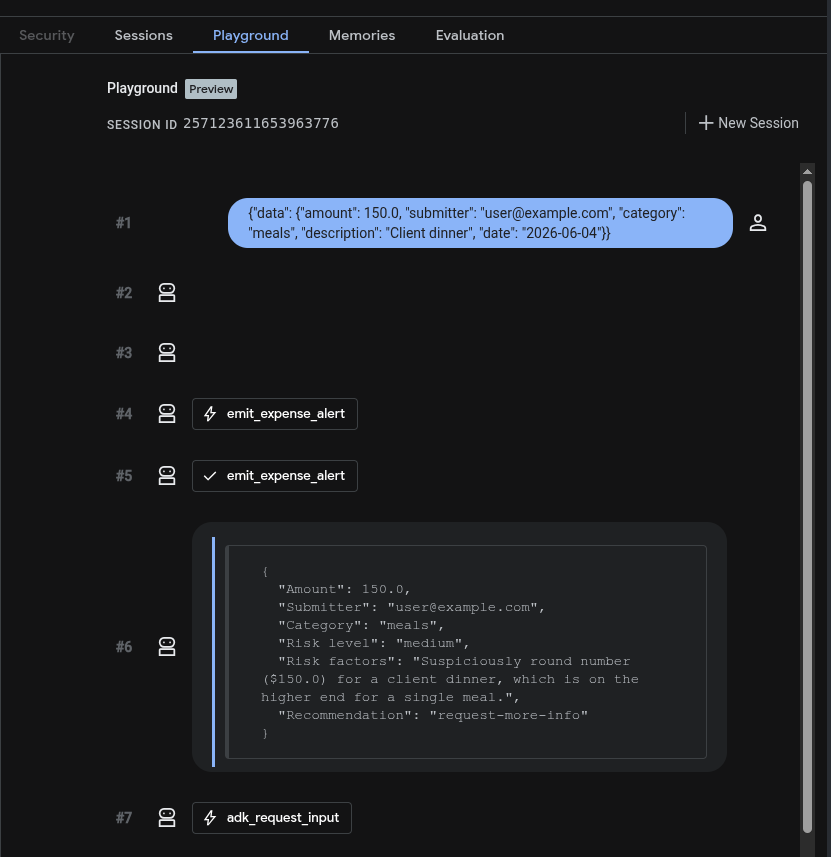831x857 pixels.
Task: Click the "Amount": 150.0 line in output
Action: tap(344, 589)
